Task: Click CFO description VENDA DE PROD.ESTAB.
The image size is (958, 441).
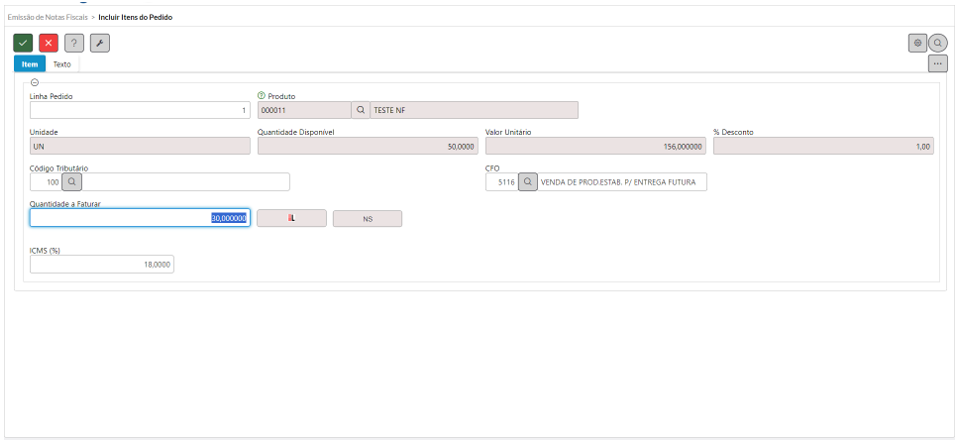Action: point(622,182)
